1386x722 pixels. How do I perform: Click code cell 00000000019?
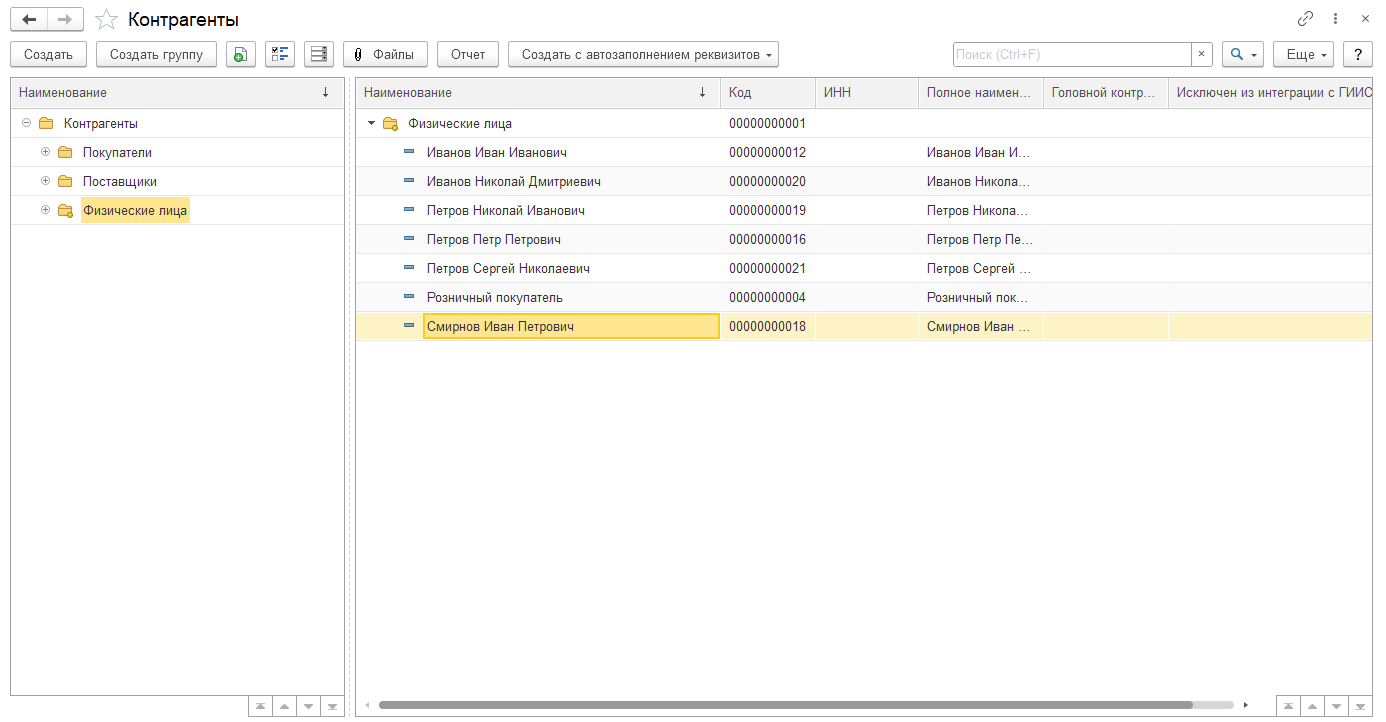tap(768, 210)
